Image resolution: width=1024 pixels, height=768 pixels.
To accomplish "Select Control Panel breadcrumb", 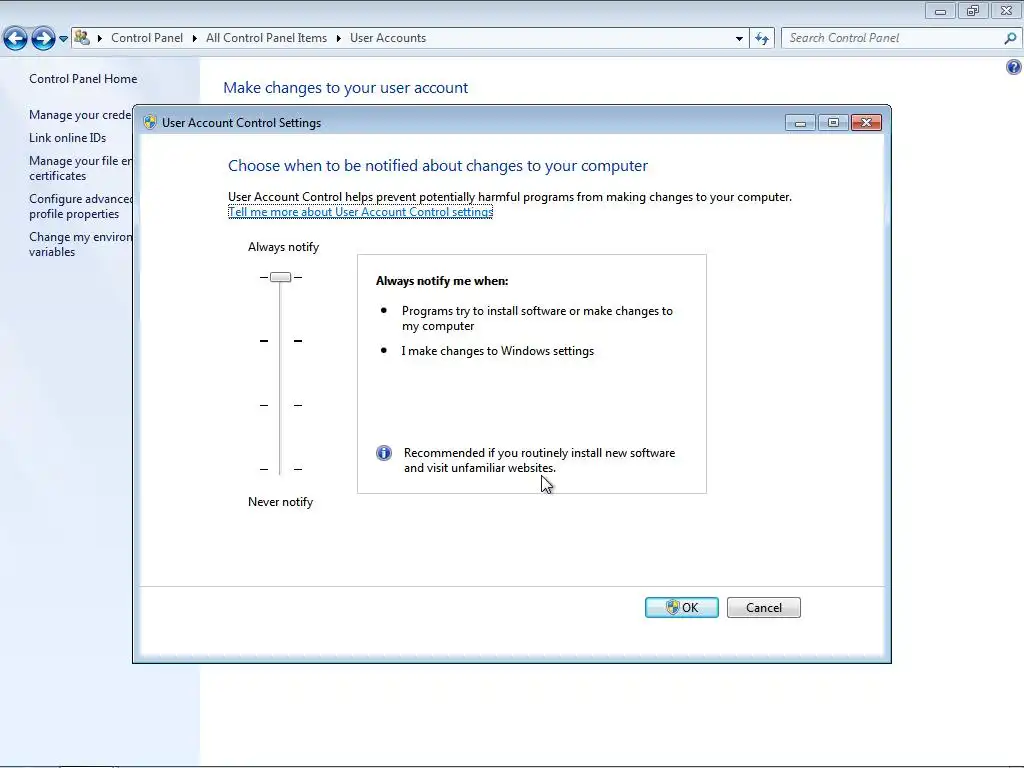I will [147, 38].
